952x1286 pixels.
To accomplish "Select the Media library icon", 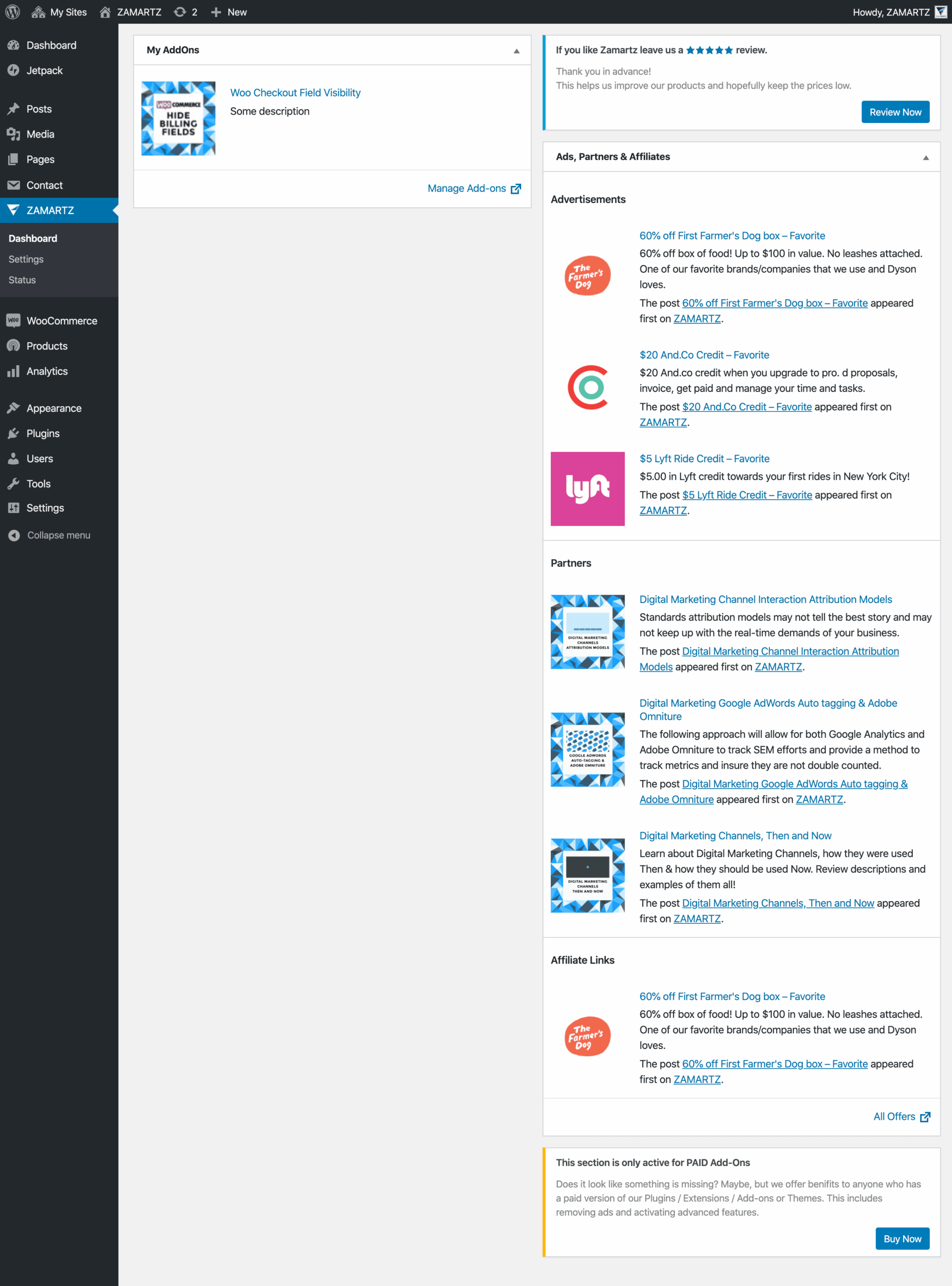I will point(13,134).
